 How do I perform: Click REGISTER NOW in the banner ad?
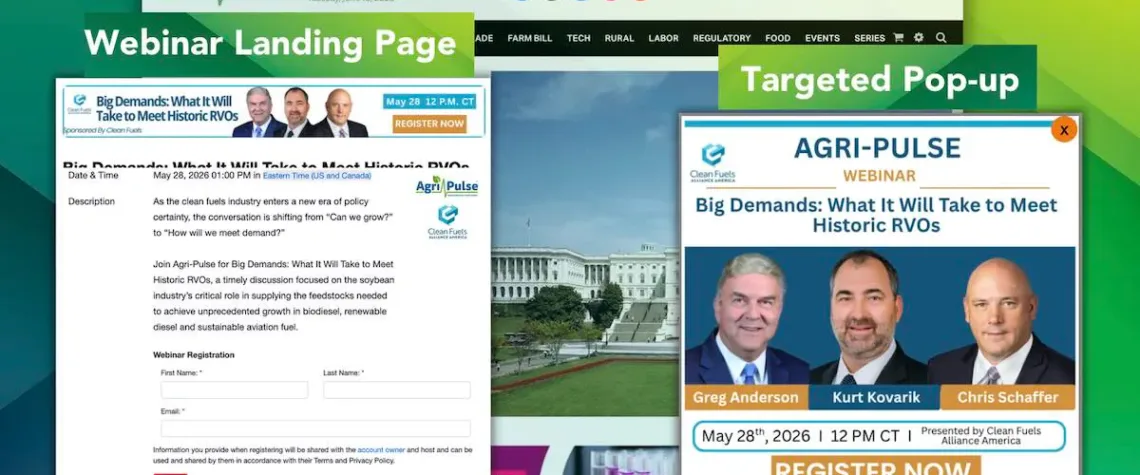click(429, 124)
